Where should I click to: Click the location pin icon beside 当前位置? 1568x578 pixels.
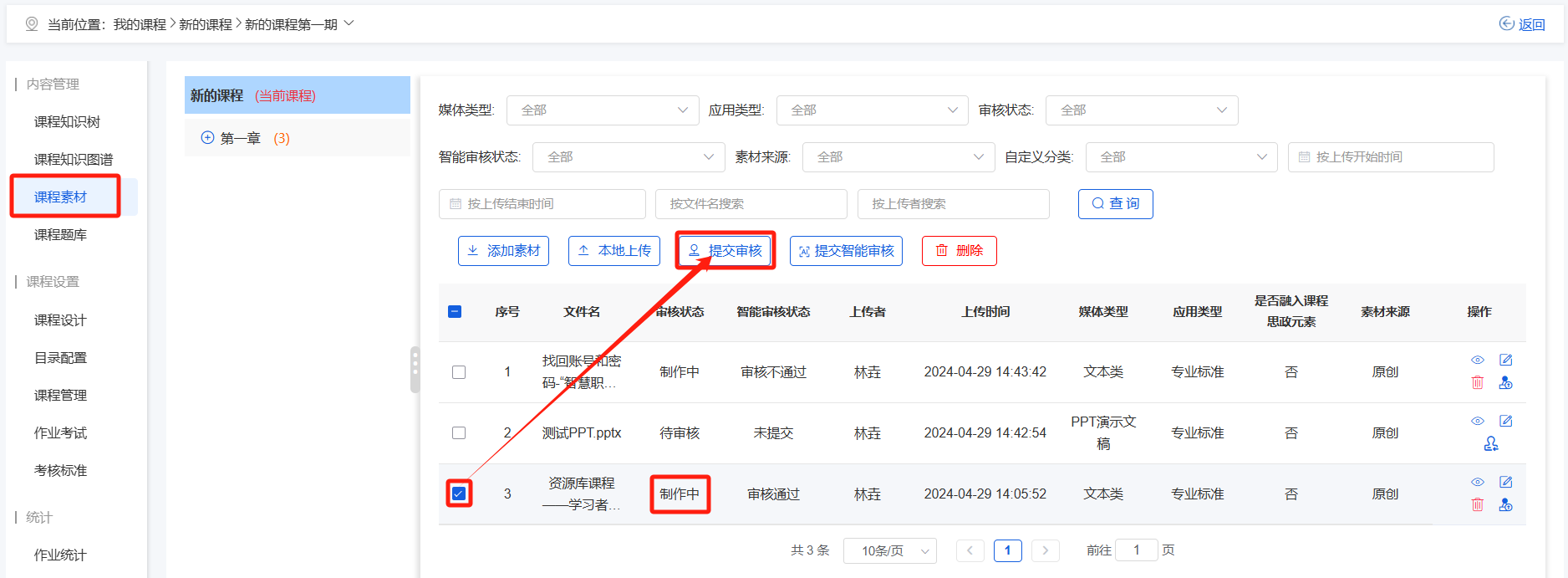coord(32,24)
